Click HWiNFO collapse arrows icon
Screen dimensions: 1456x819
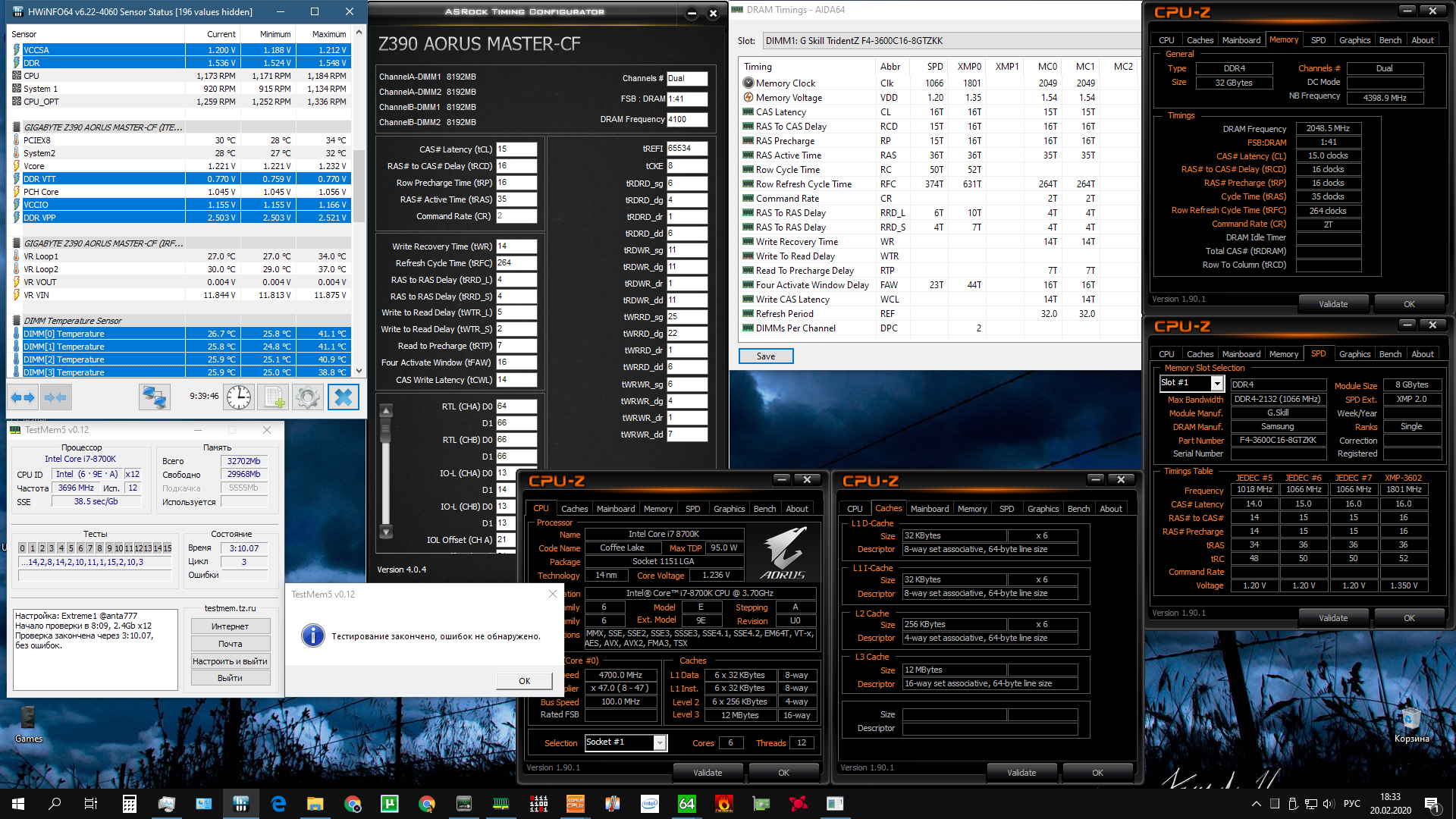[x=55, y=397]
